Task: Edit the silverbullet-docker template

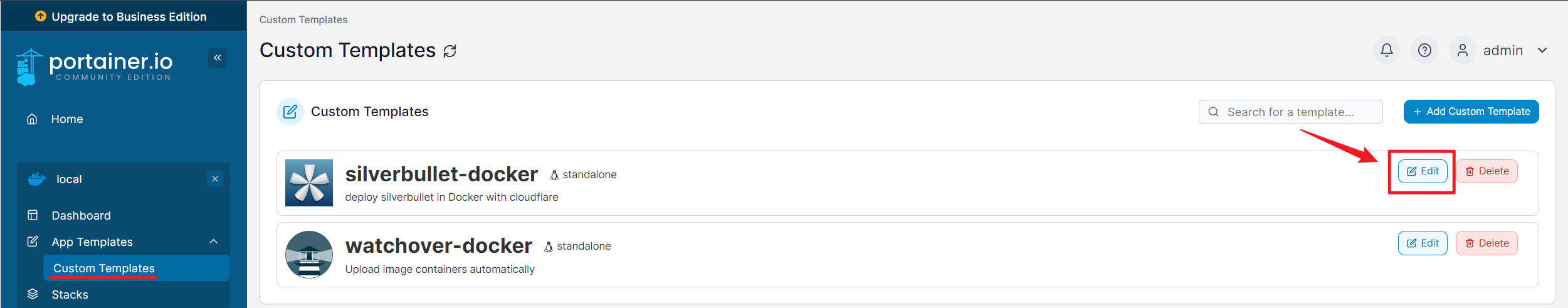Action: [1423, 171]
